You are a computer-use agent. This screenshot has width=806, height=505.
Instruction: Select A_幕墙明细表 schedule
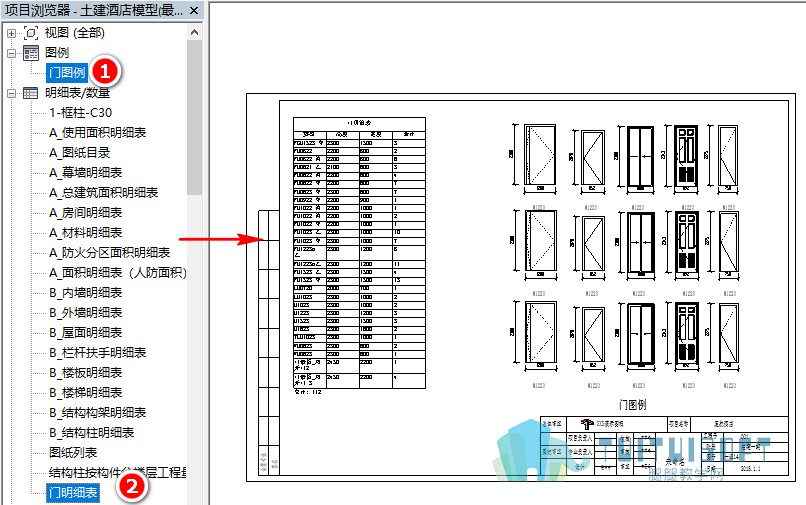[85, 173]
